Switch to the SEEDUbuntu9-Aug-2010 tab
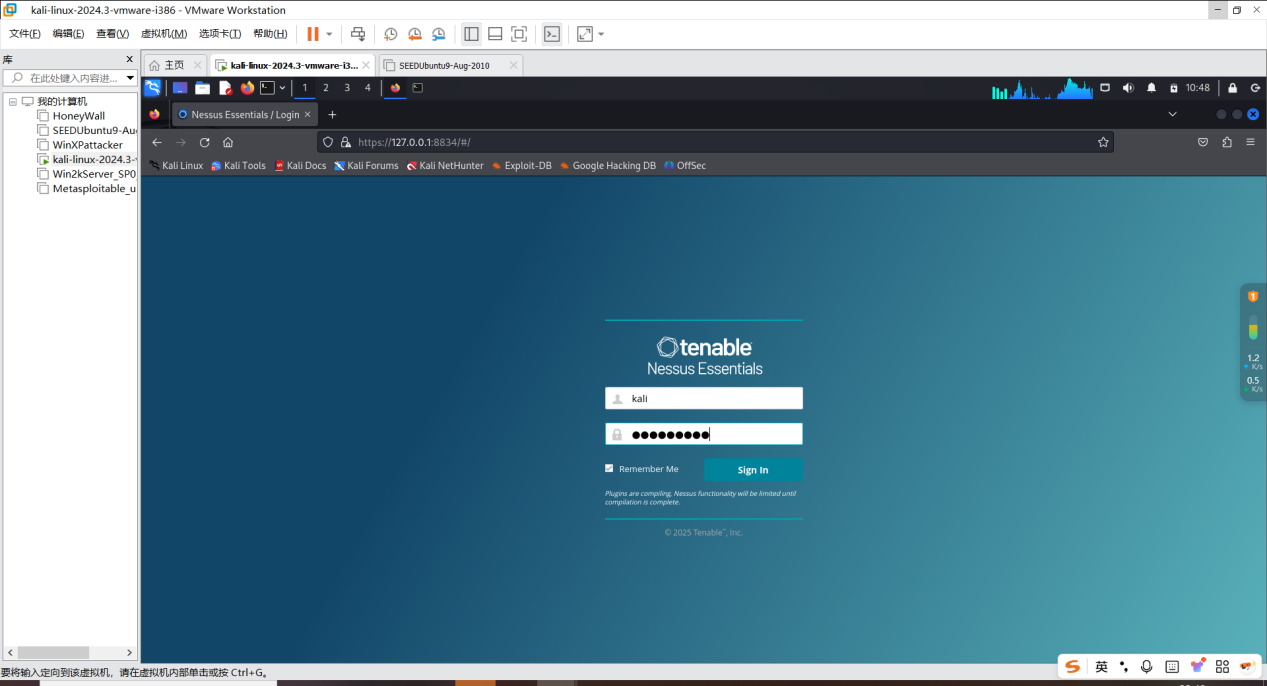This screenshot has height=686, width=1267. click(450, 65)
